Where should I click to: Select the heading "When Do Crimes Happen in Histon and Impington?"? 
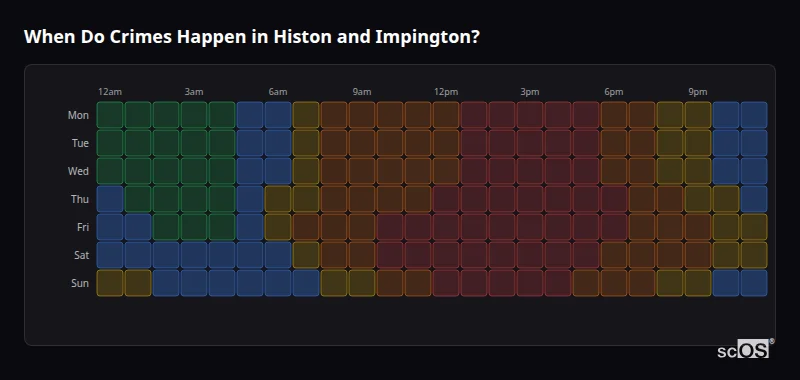[252, 37]
